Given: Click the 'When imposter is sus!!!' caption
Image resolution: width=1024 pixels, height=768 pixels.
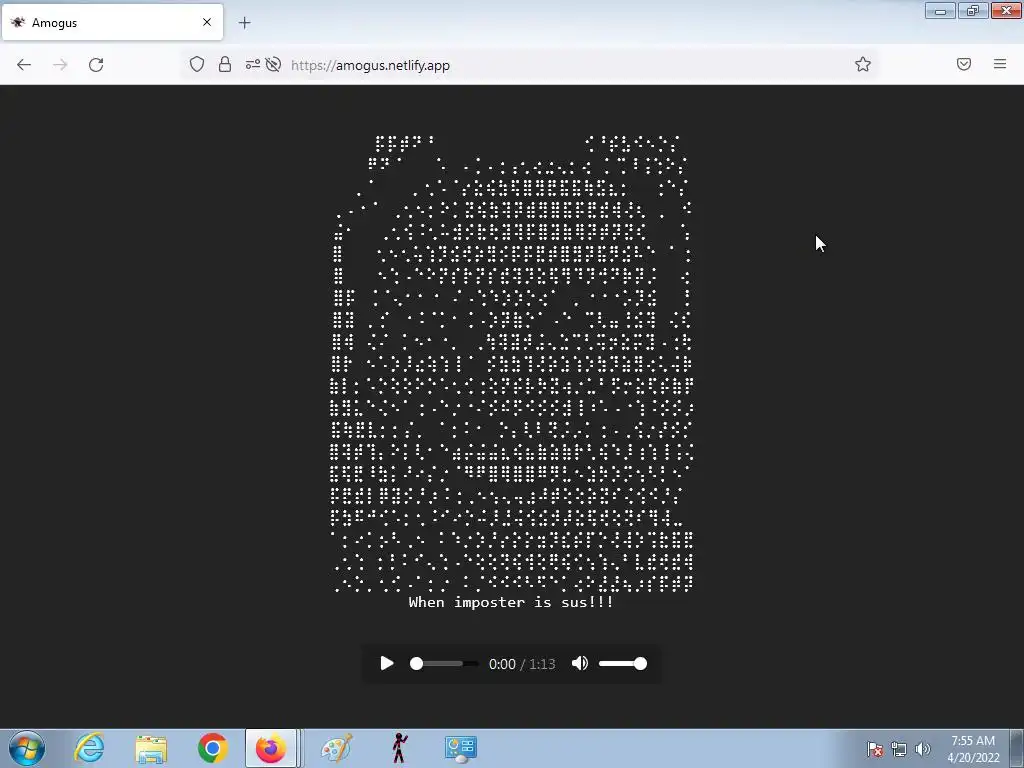Looking at the screenshot, I should [x=511, y=602].
